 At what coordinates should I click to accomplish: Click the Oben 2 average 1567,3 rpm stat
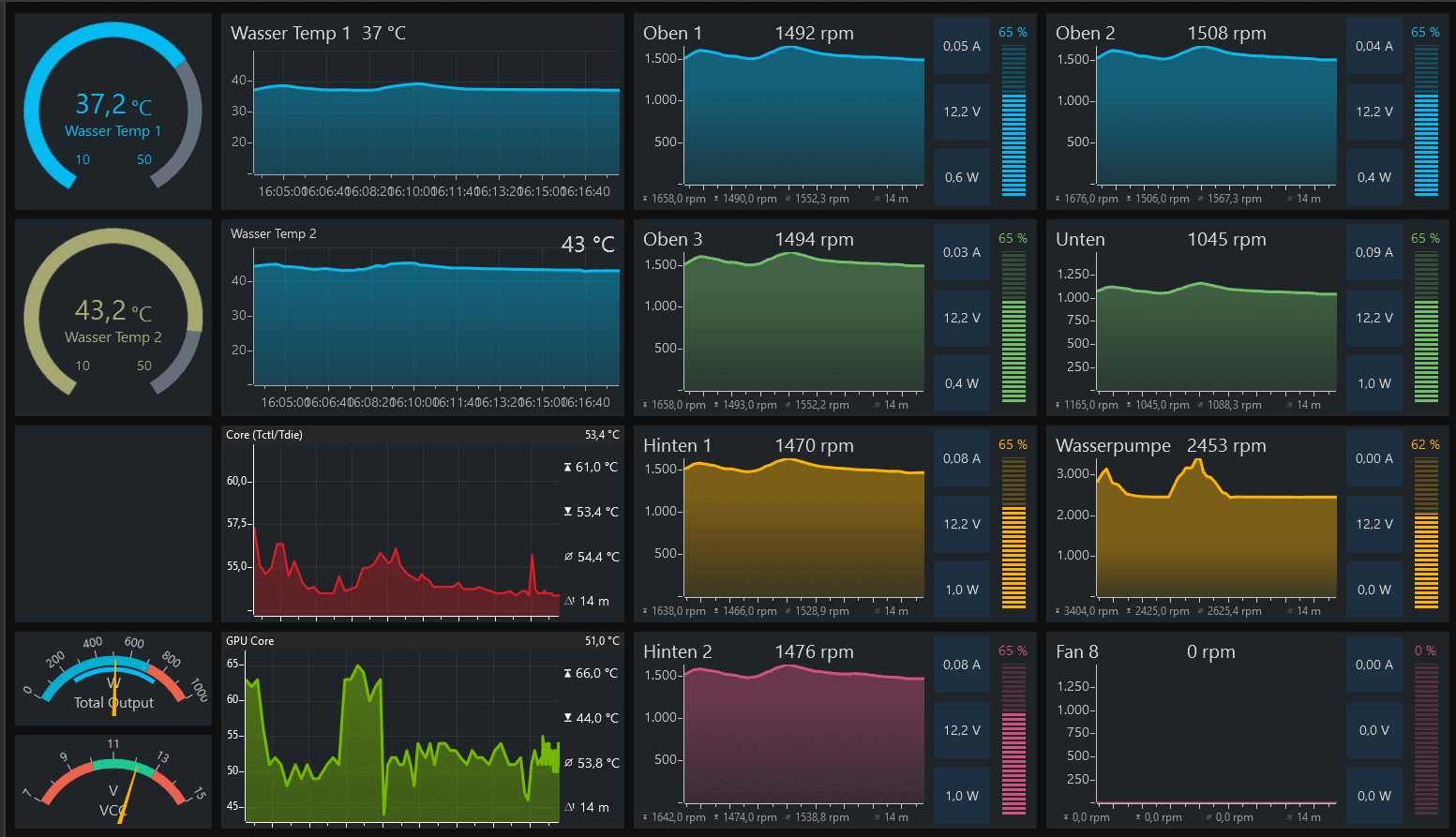coord(1229,199)
